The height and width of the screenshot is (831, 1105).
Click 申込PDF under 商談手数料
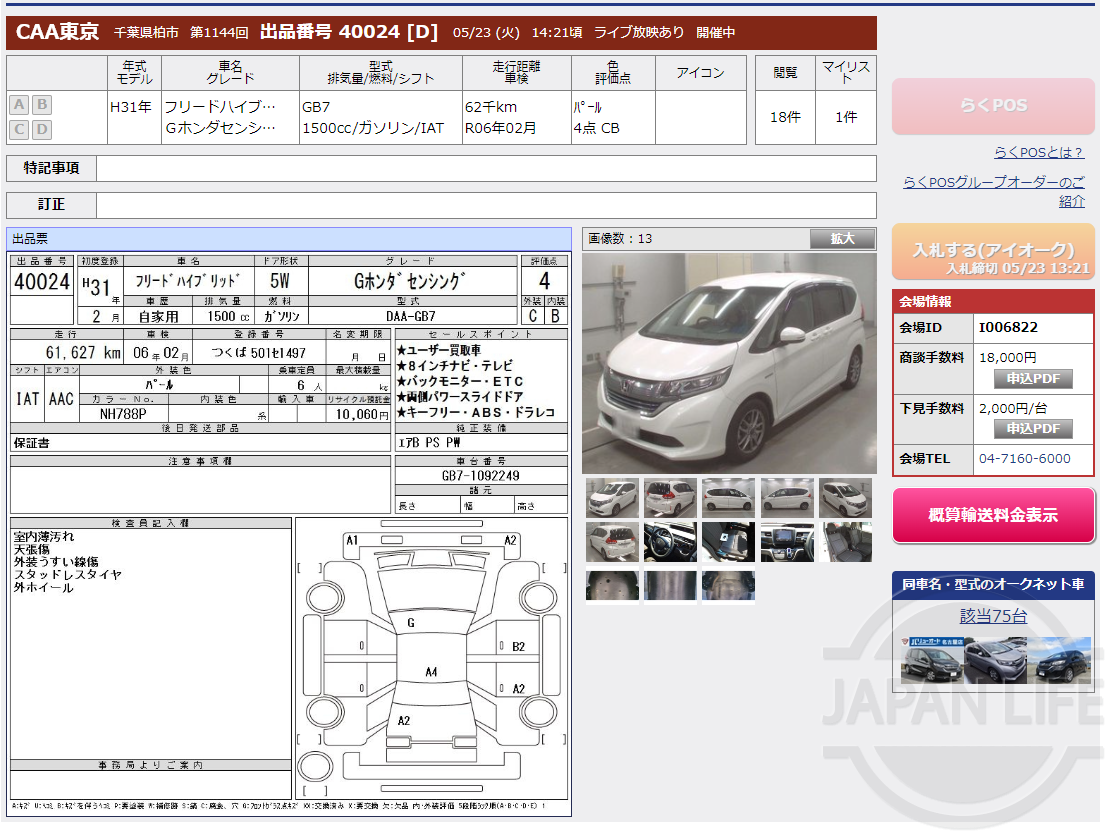pos(1033,378)
